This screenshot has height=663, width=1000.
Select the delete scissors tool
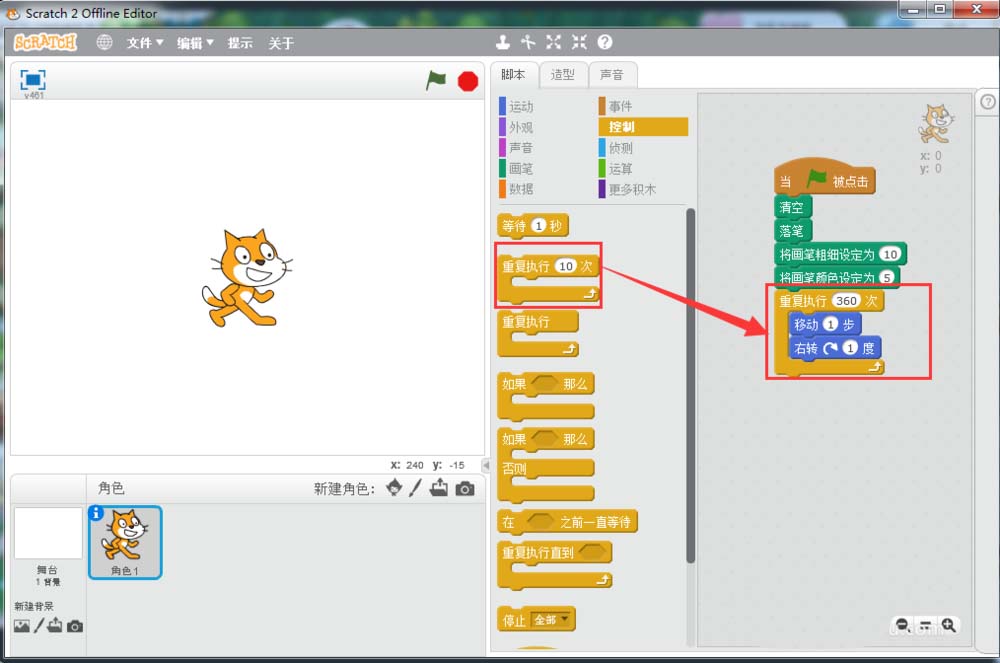(x=528, y=42)
